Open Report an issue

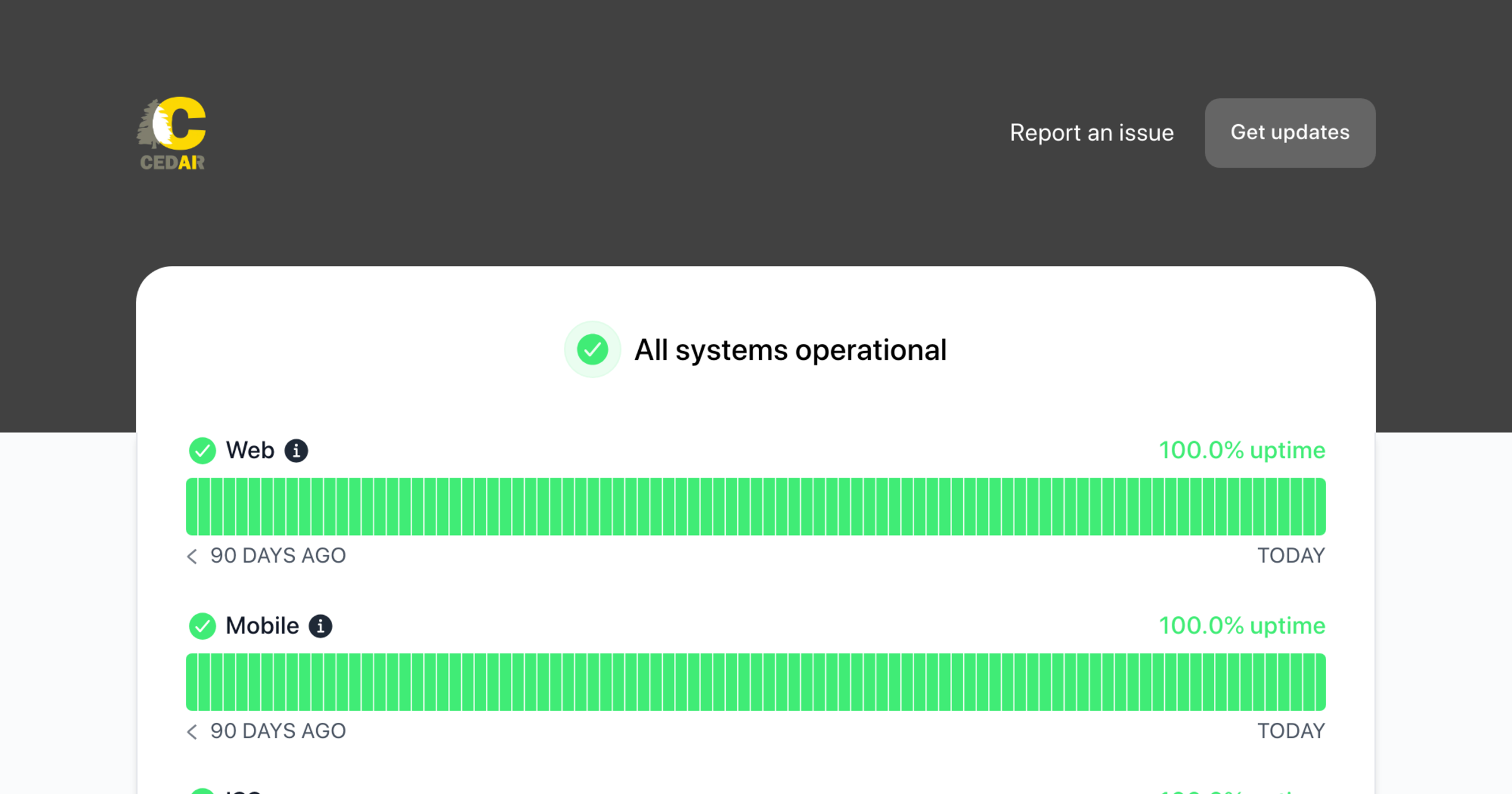tap(1092, 133)
